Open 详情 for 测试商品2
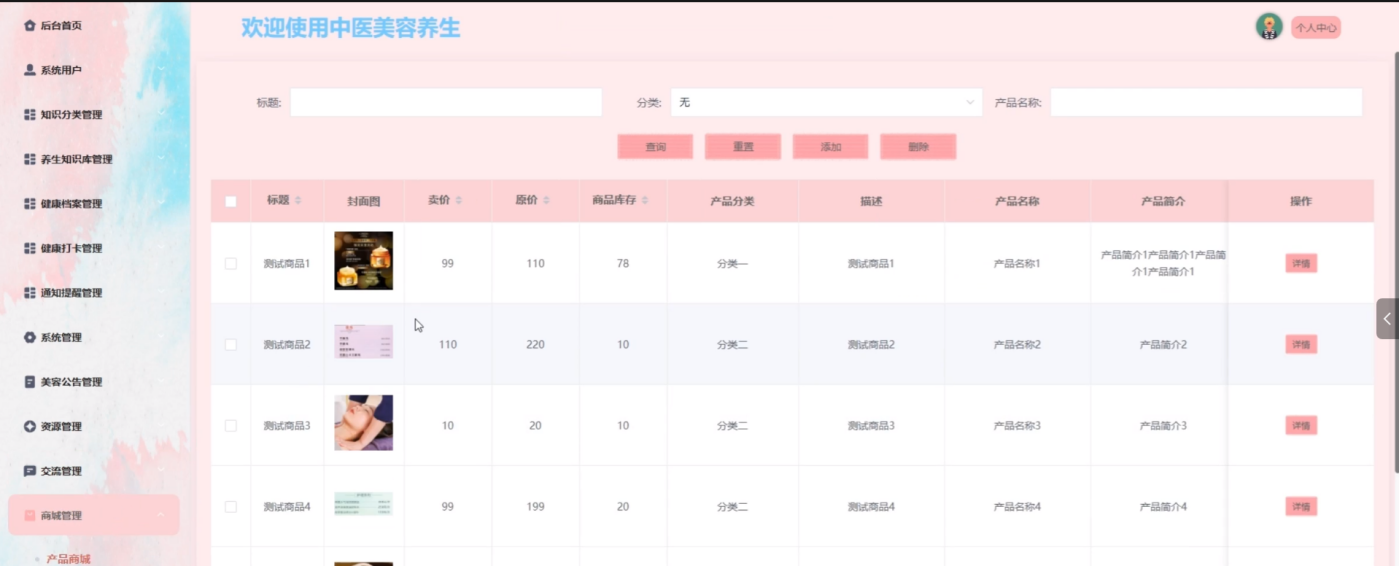The image size is (1399, 566). point(1301,344)
